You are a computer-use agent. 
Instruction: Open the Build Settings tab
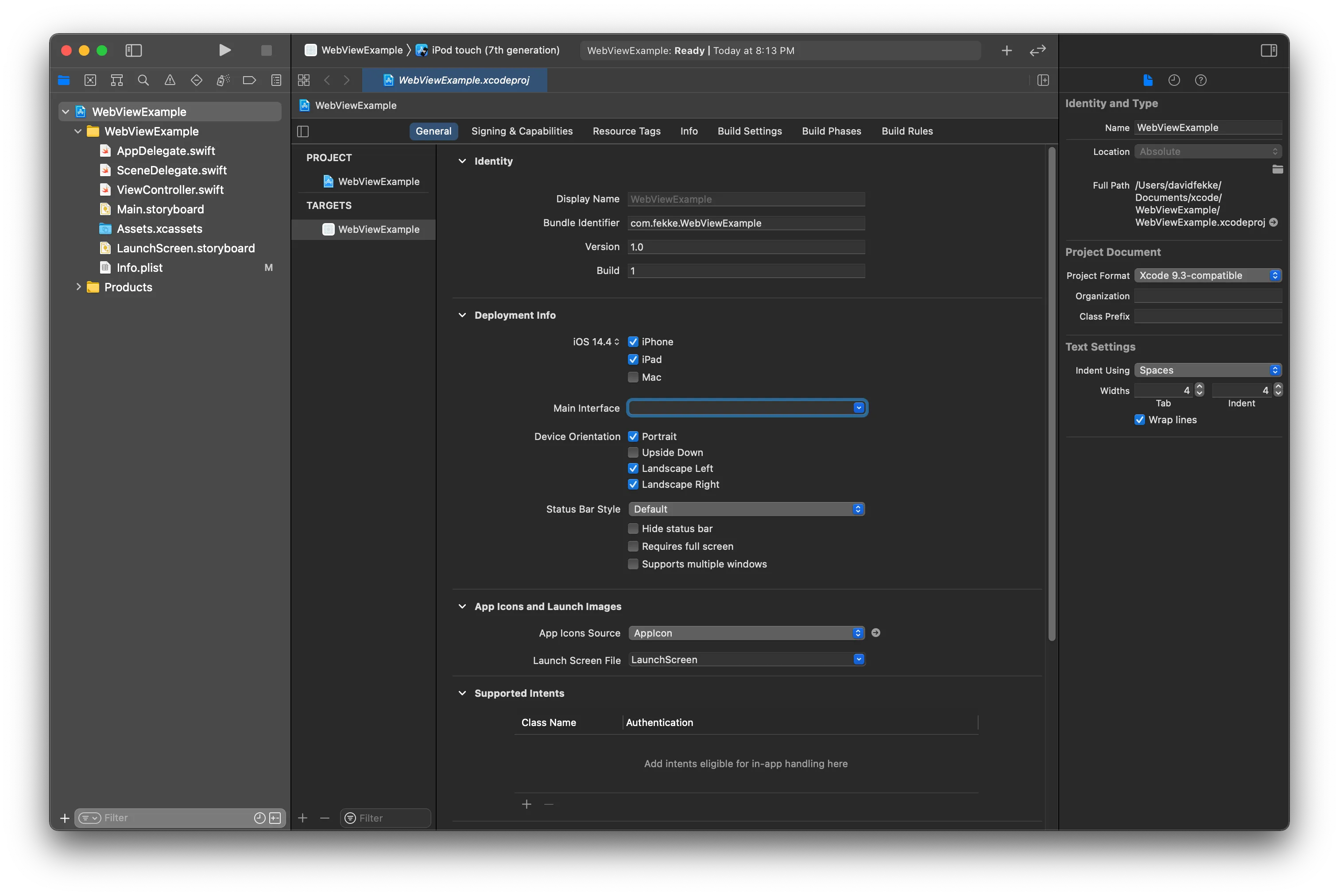click(749, 131)
